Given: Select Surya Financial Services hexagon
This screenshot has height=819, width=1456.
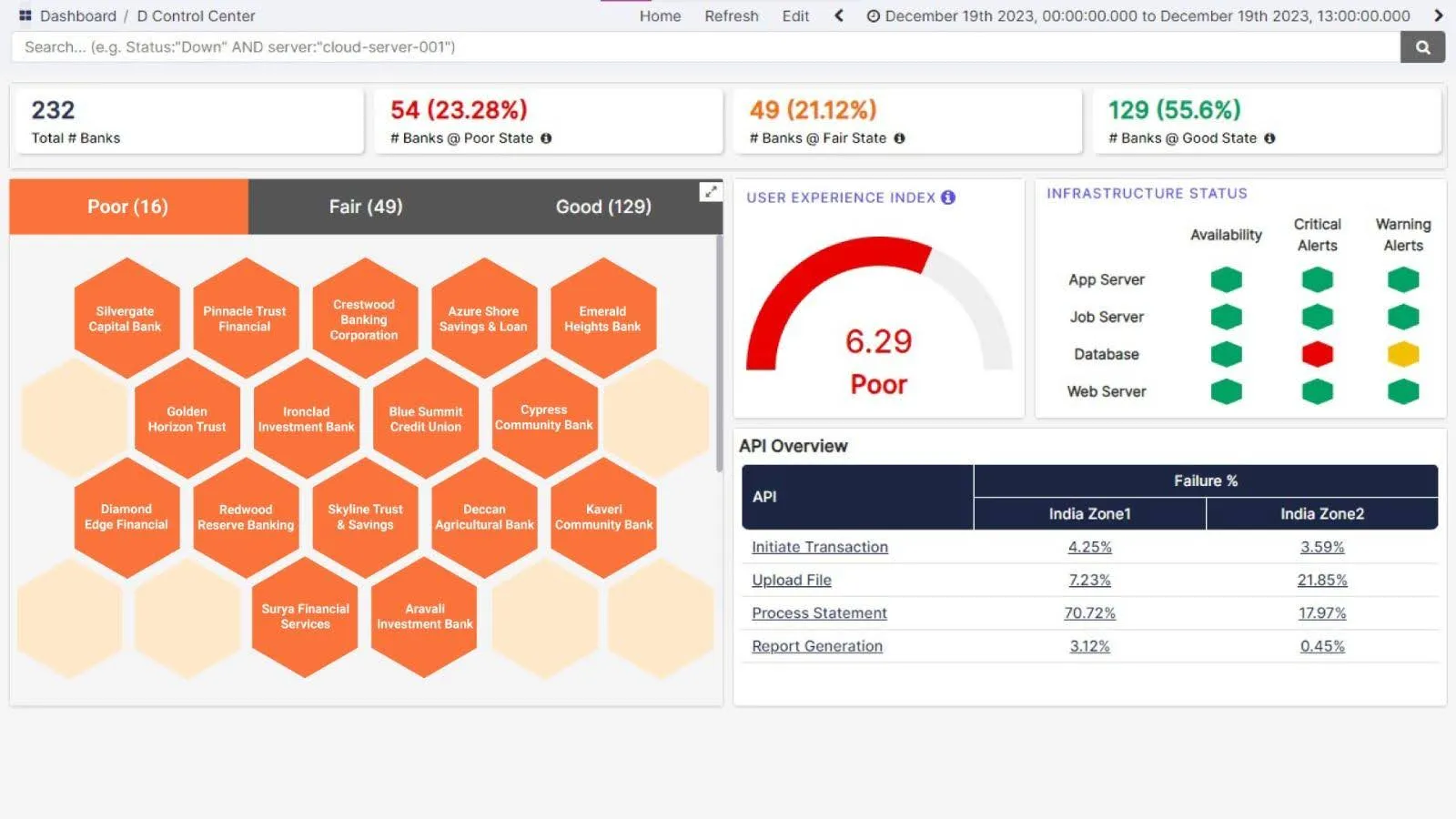Looking at the screenshot, I should click(x=306, y=617).
